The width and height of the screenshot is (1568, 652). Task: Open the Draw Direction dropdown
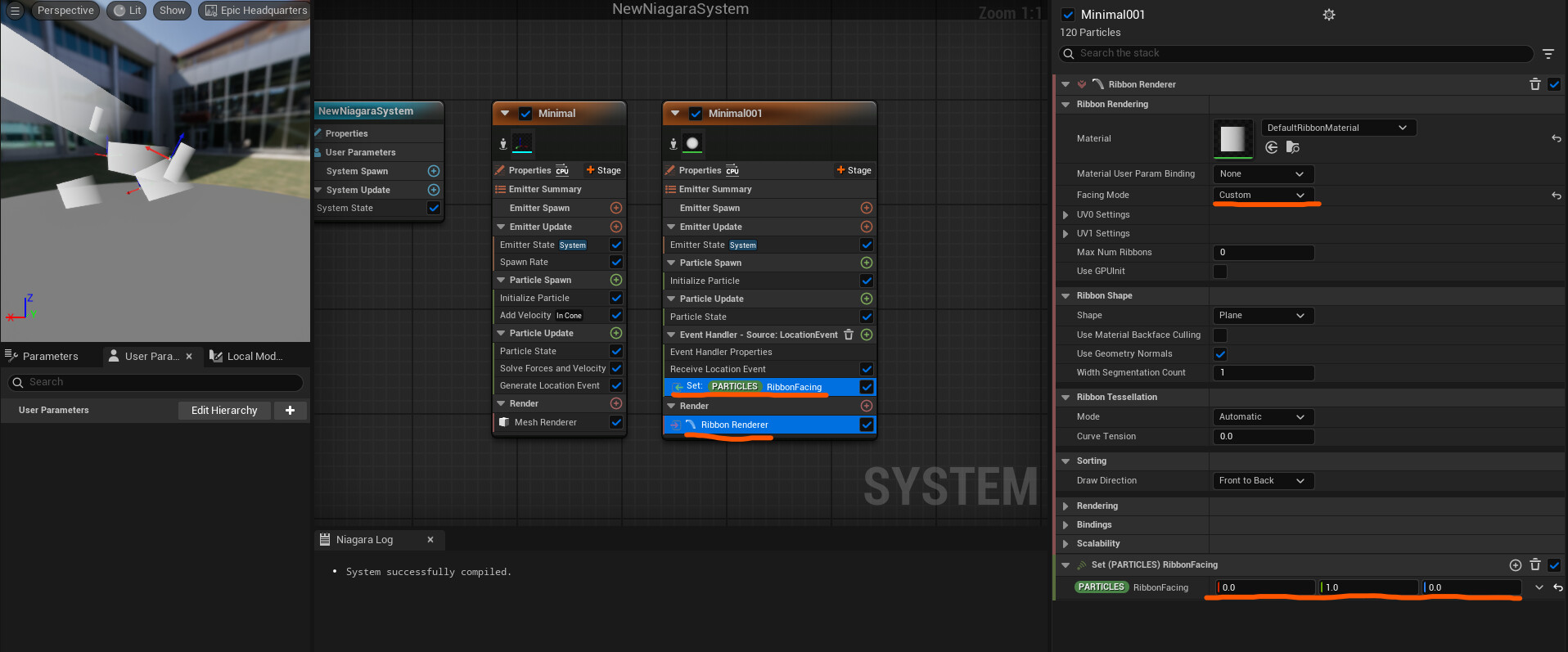1262,481
